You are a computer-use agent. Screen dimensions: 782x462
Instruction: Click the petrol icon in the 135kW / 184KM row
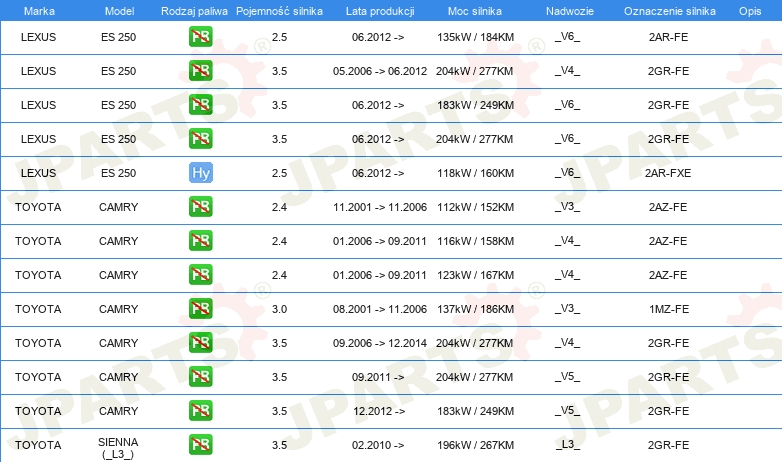tap(200, 37)
